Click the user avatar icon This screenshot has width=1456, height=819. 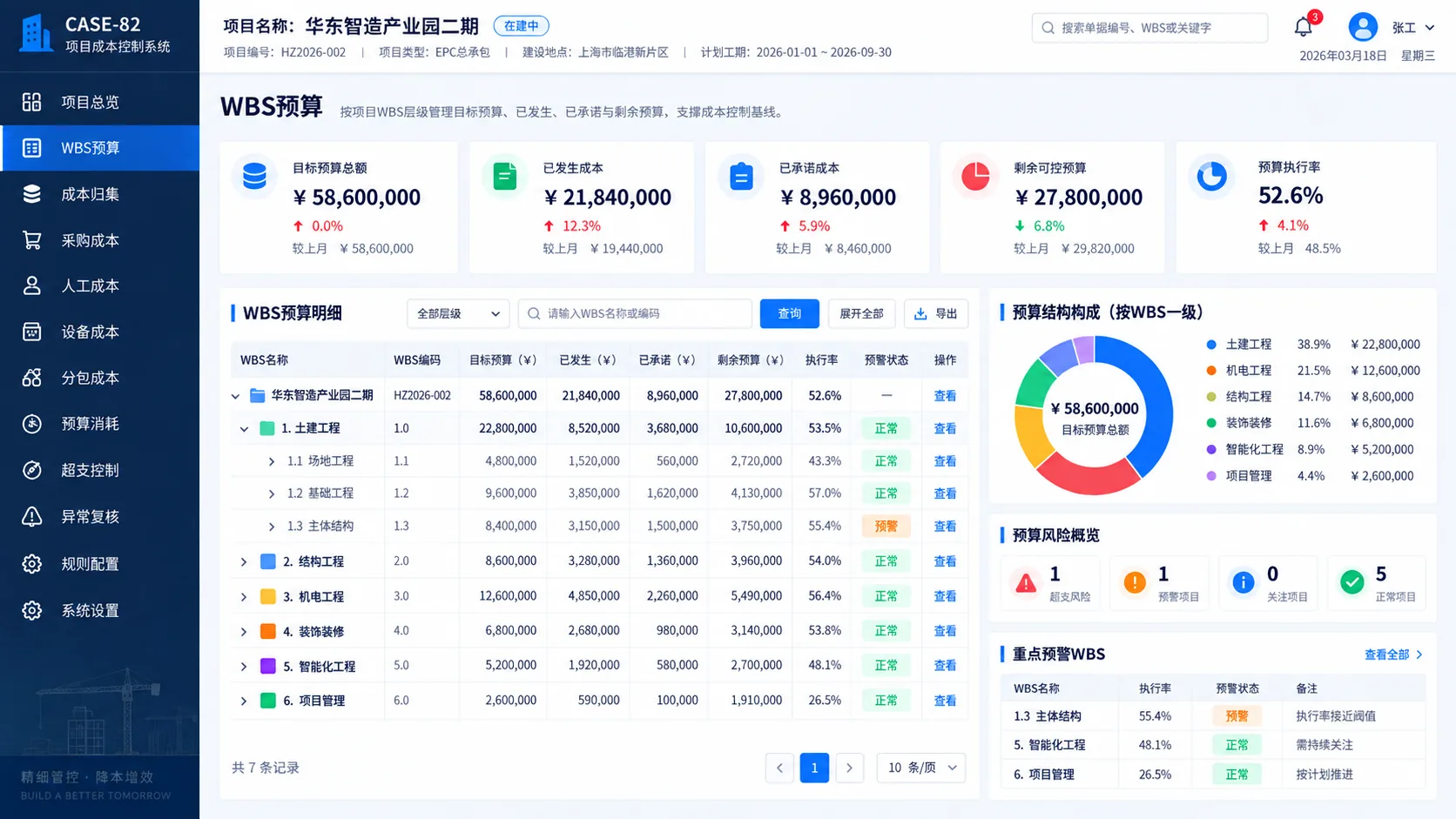(x=1363, y=27)
